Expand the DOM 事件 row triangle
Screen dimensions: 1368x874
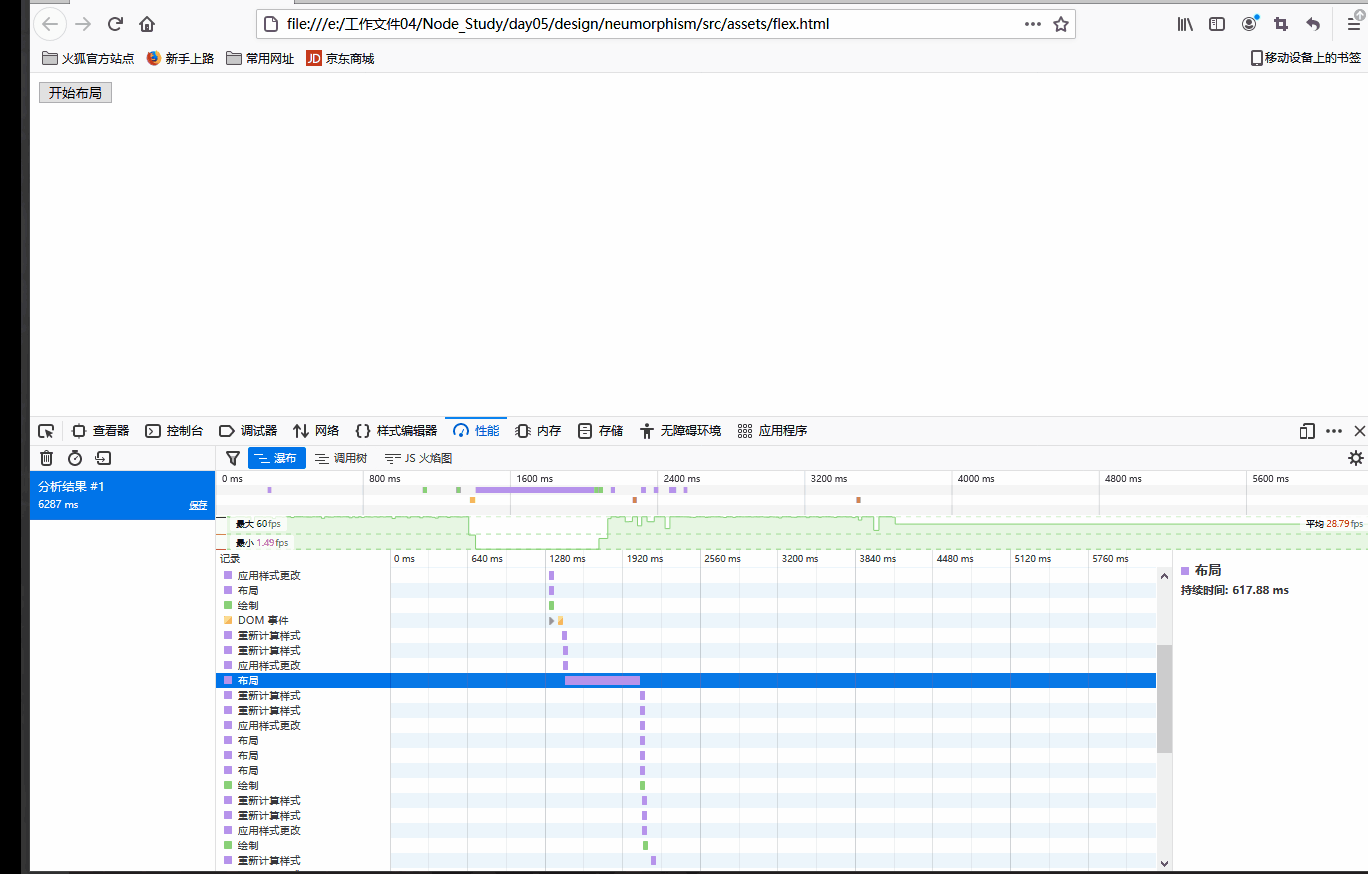point(552,621)
